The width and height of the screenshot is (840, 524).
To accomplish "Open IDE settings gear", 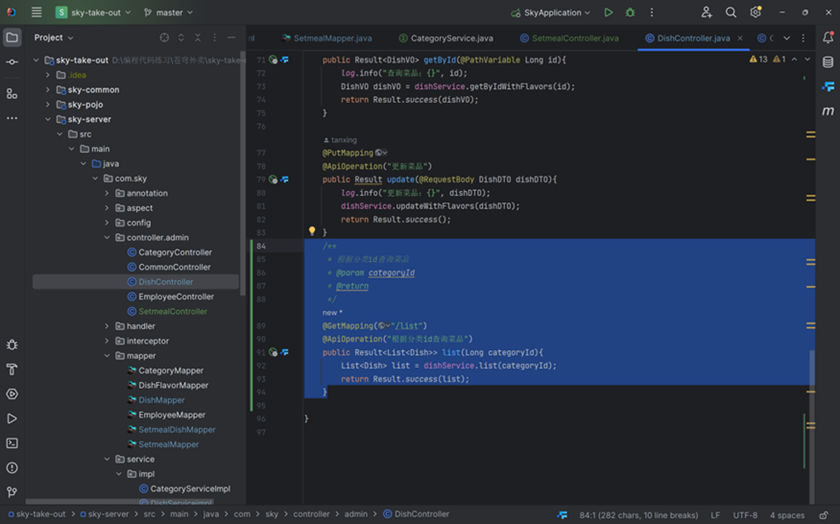I will [x=755, y=12].
